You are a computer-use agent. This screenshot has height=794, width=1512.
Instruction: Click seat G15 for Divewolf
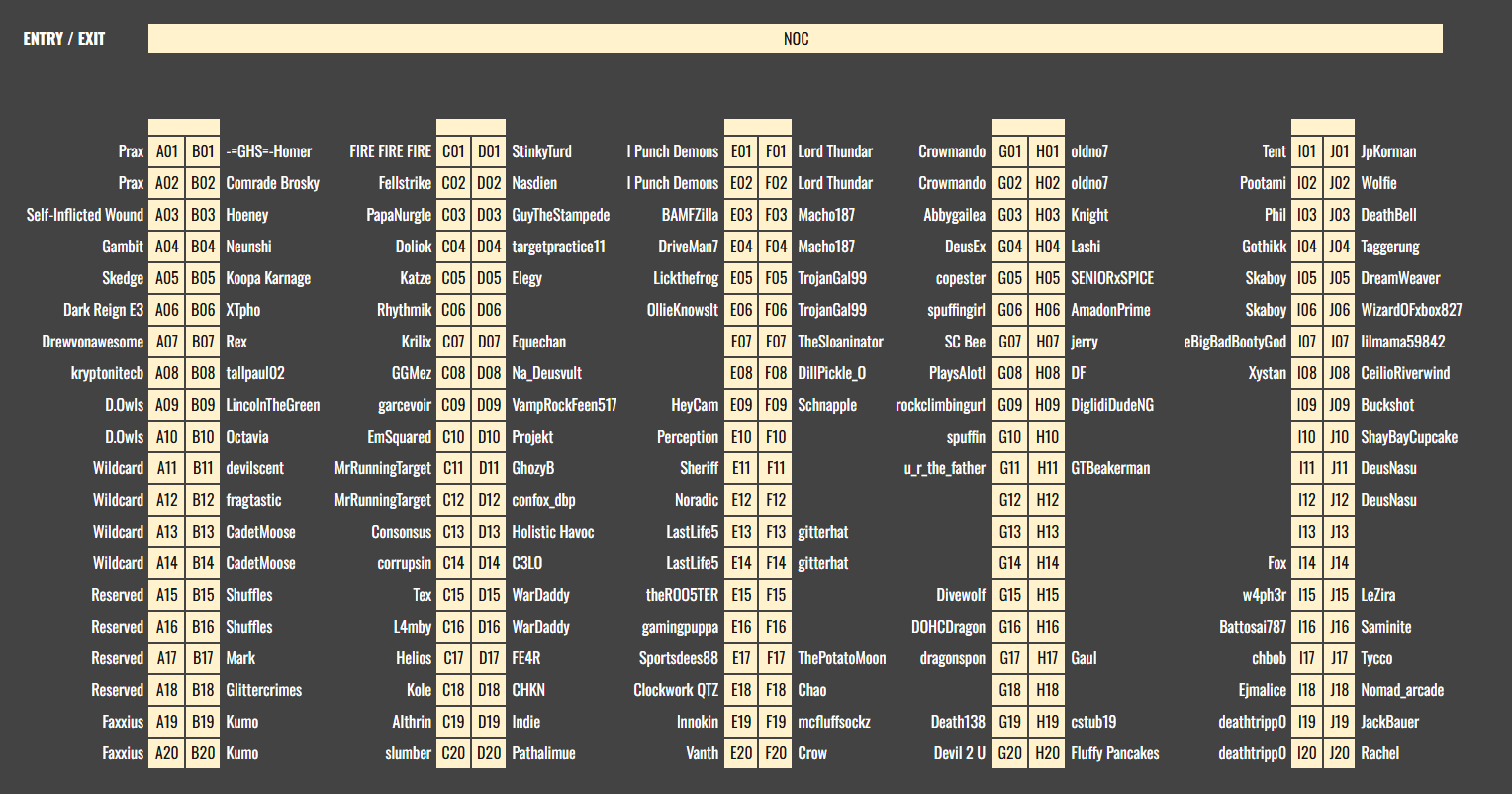pyautogui.click(x=1009, y=595)
